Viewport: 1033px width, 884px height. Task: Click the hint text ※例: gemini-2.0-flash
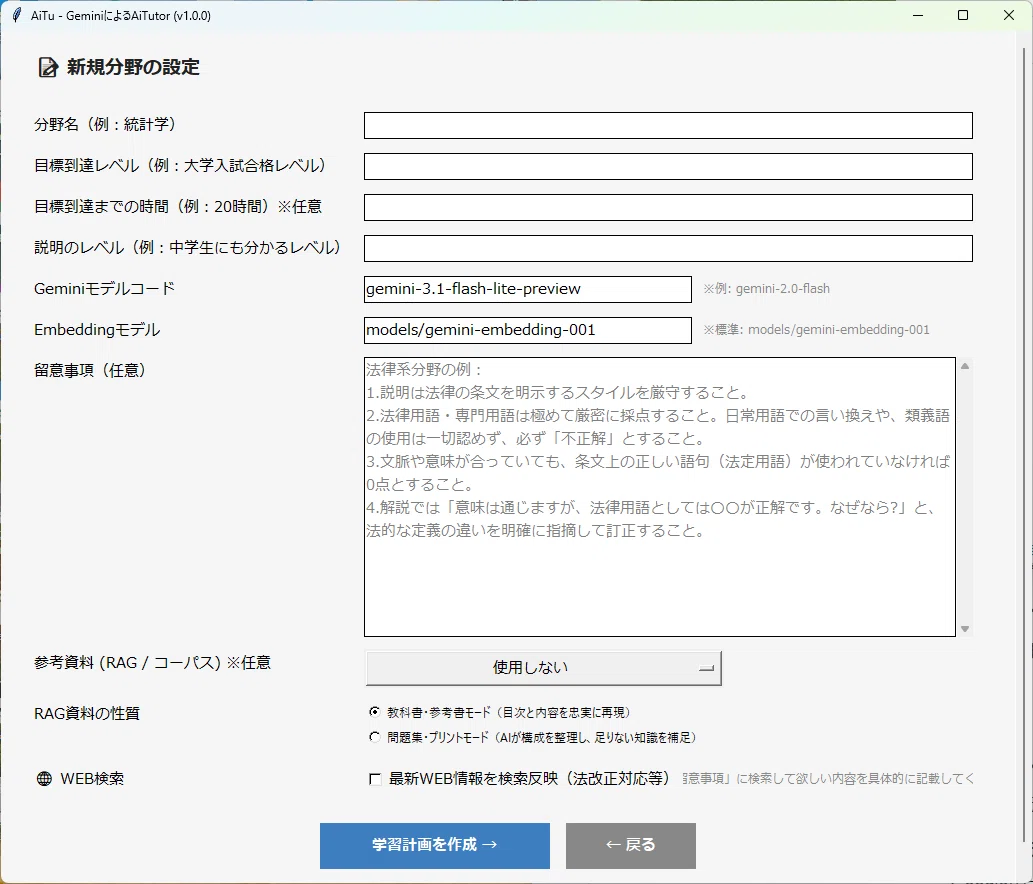(766, 289)
